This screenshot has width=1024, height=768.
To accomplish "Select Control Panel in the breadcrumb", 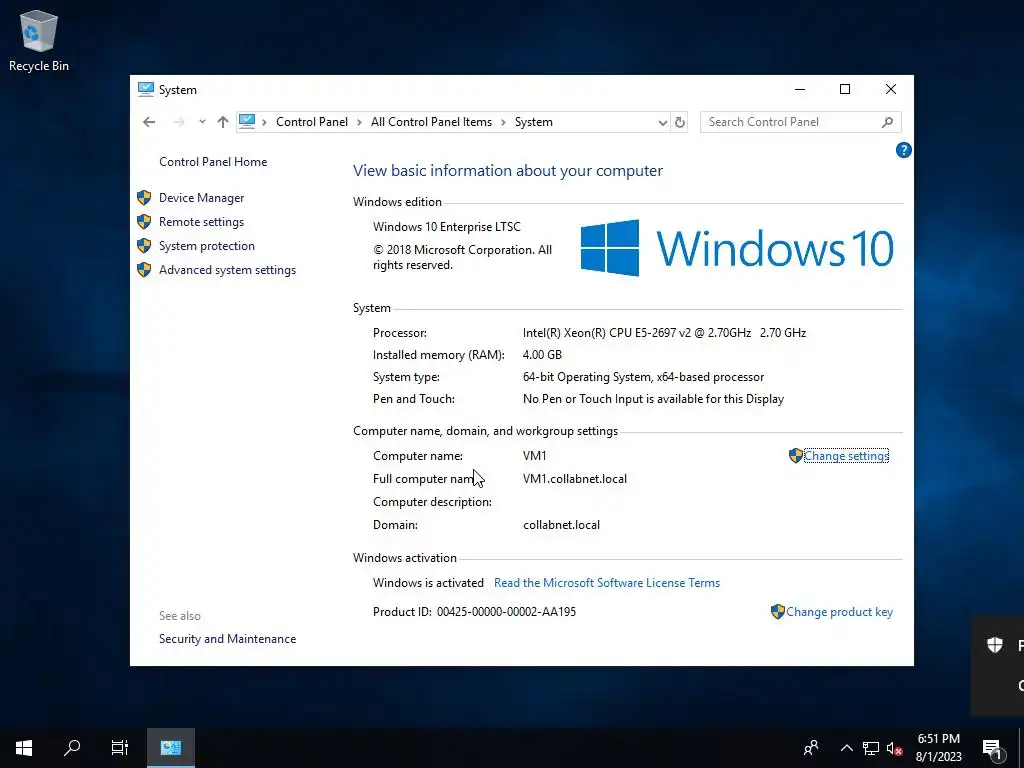I will (x=312, y=122).
